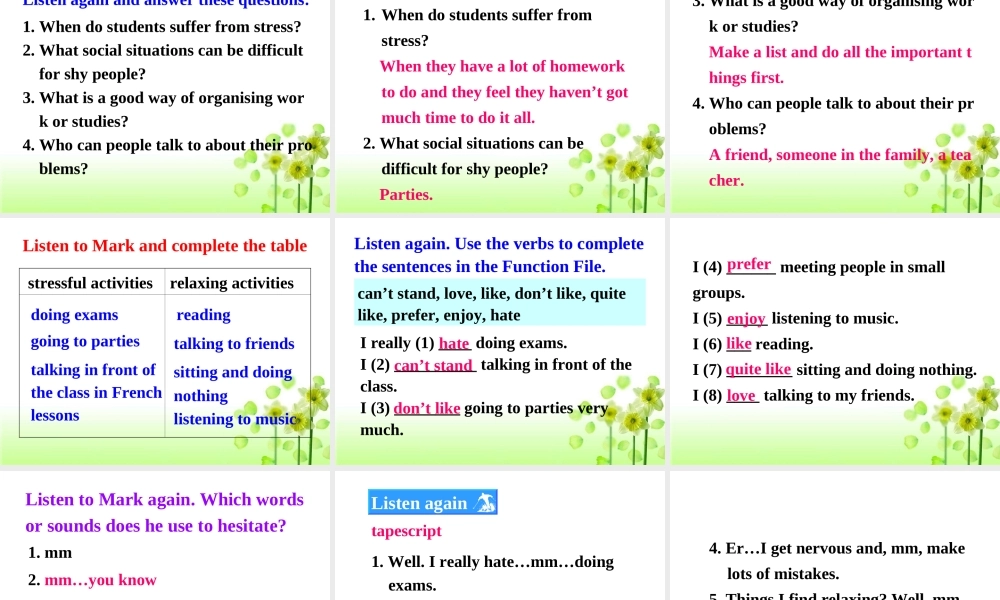
Task: Click the pink text 'mm…you know'
Action: [x=100, y=580]
